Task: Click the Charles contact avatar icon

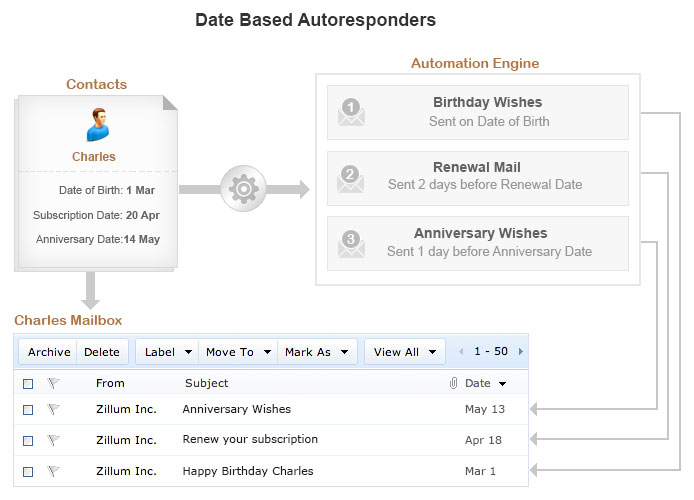Action: click(x=96, y=125)
